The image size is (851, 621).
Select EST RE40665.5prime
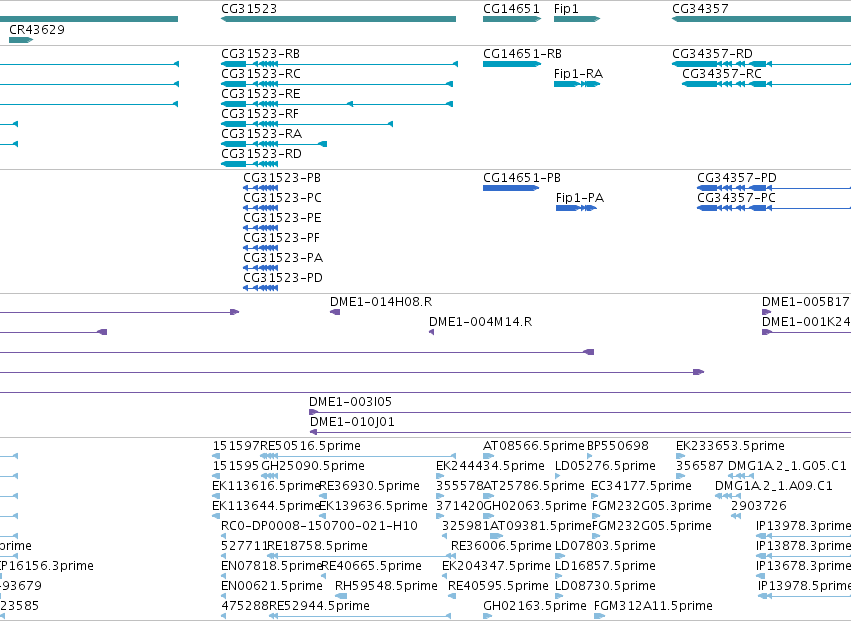[371, 566]
